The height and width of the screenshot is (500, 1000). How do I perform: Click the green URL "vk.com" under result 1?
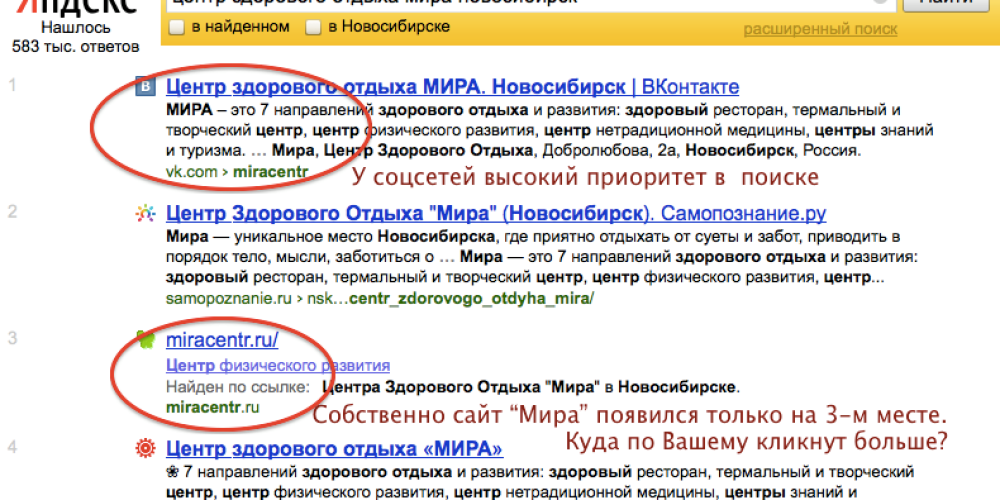(193, 172)
